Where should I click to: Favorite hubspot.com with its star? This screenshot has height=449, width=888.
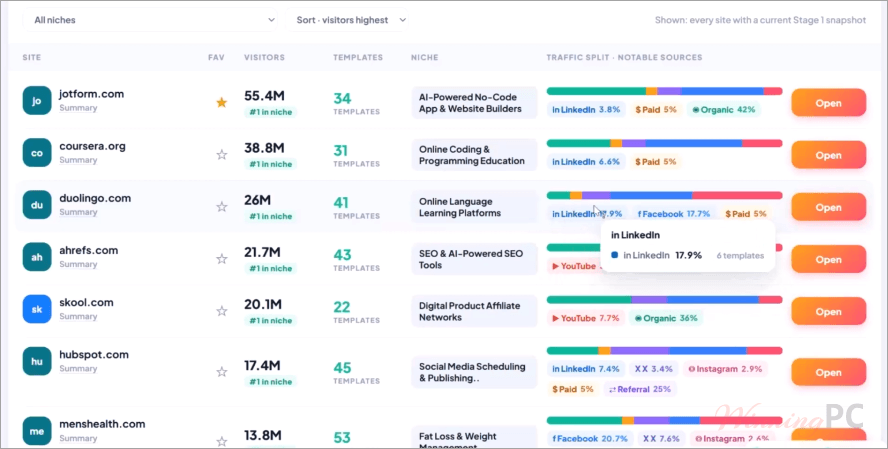[x=222, y=372]
